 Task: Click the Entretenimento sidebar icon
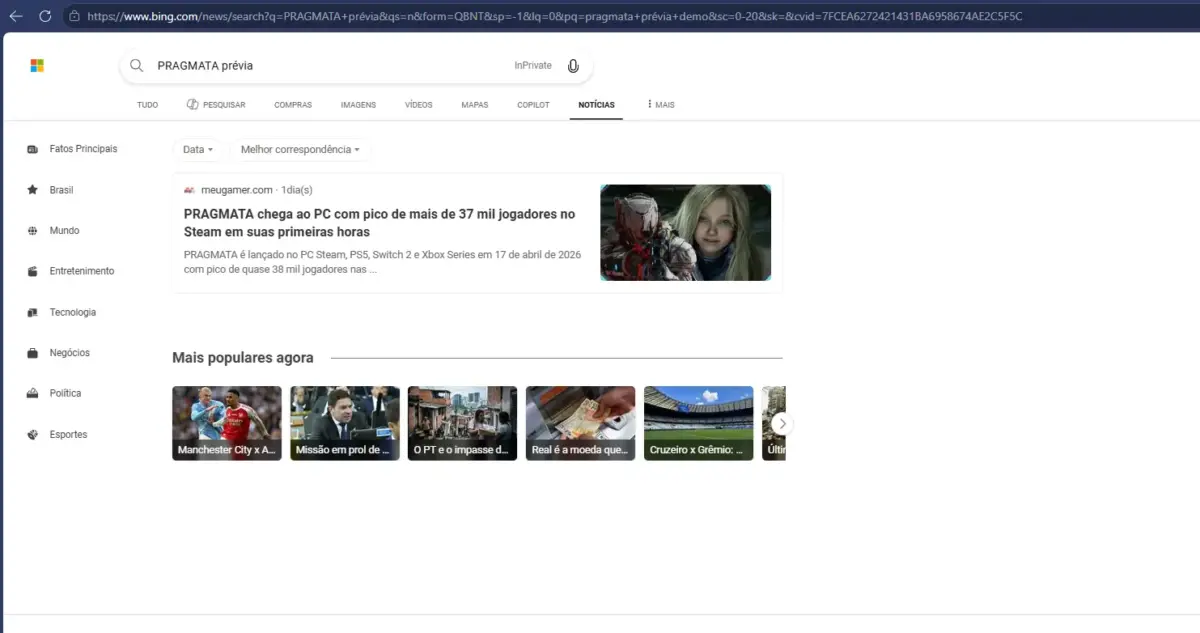tap(32, 271)
